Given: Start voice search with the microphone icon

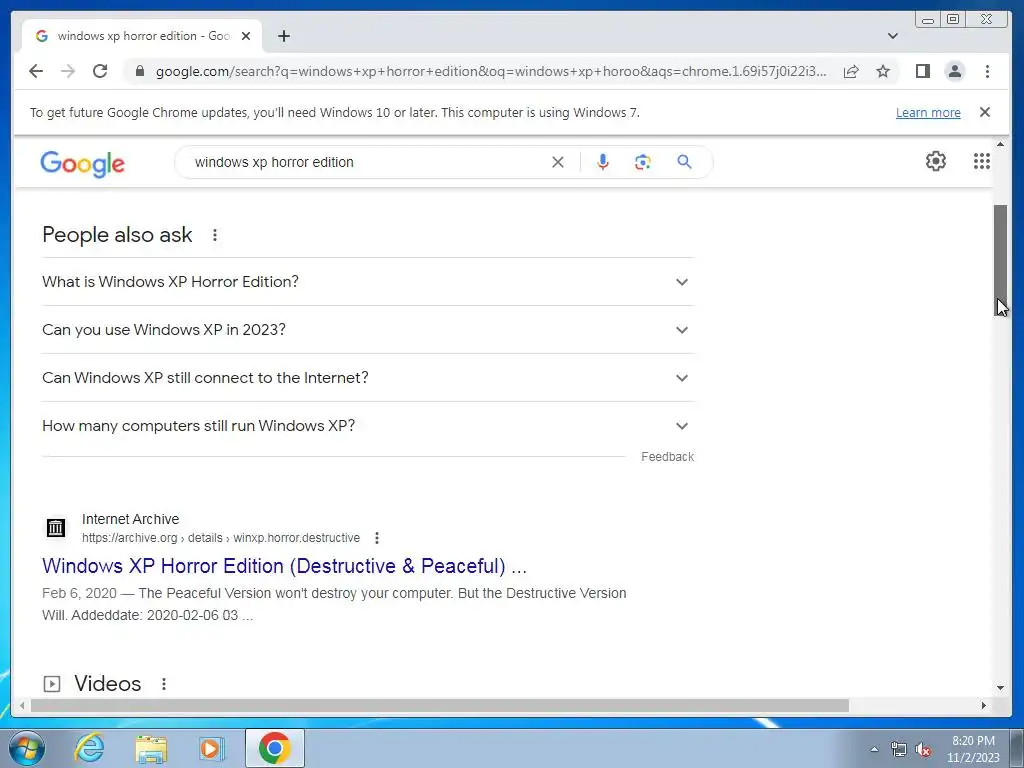Looking at the screenshot, I should pyautogui.click(x=603, y=162).
